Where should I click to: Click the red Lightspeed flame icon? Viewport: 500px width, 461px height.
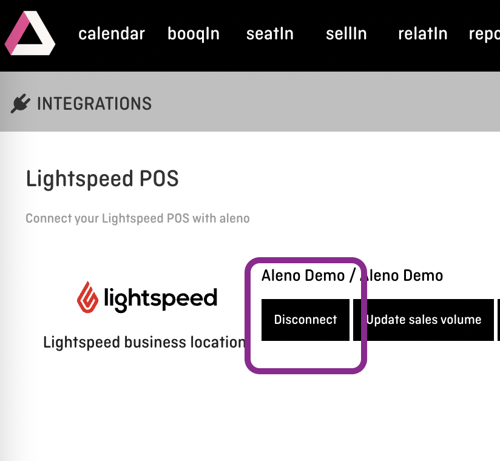coord(88,297)
